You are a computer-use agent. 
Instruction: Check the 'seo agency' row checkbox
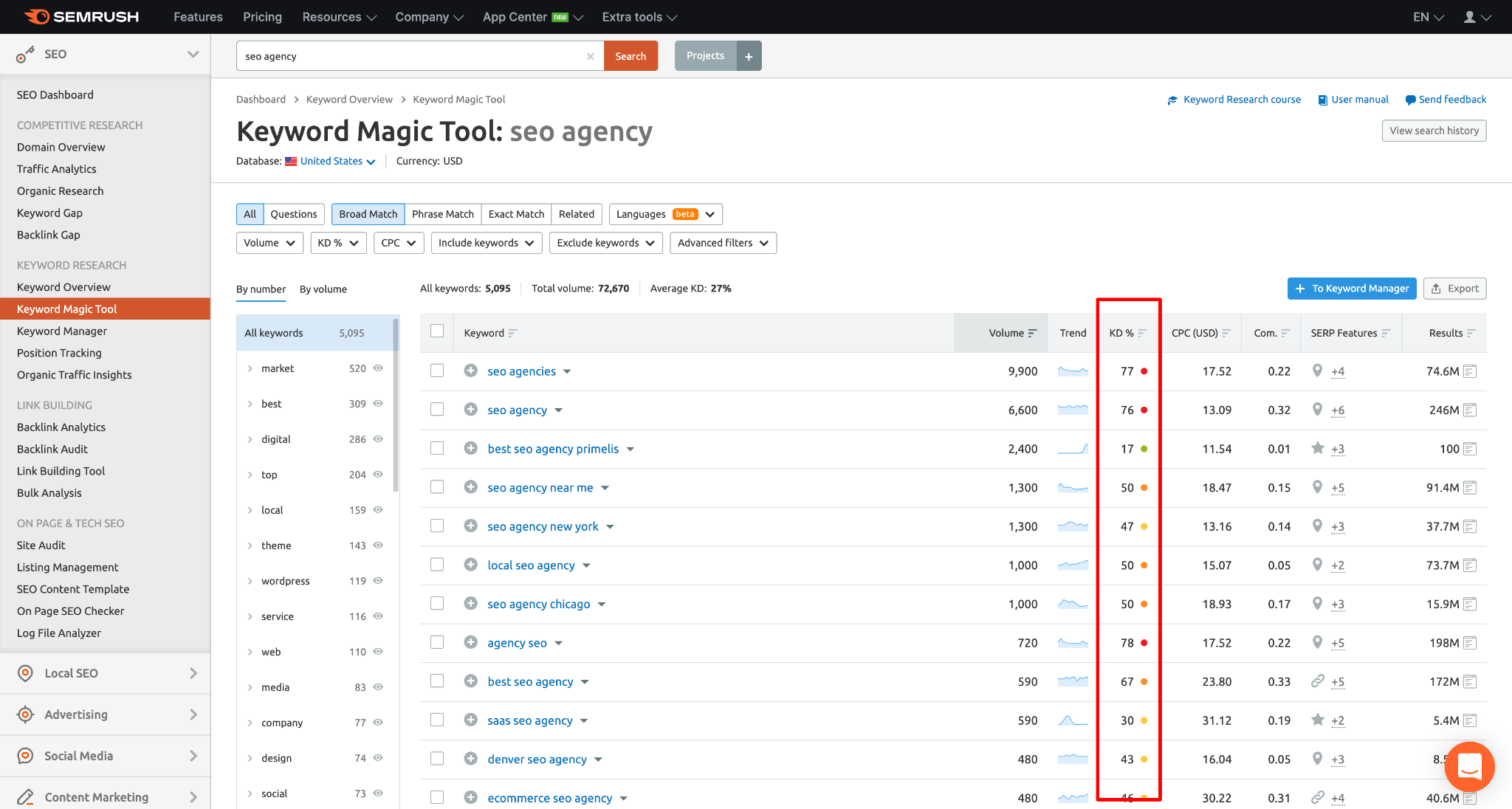point(437,409)
